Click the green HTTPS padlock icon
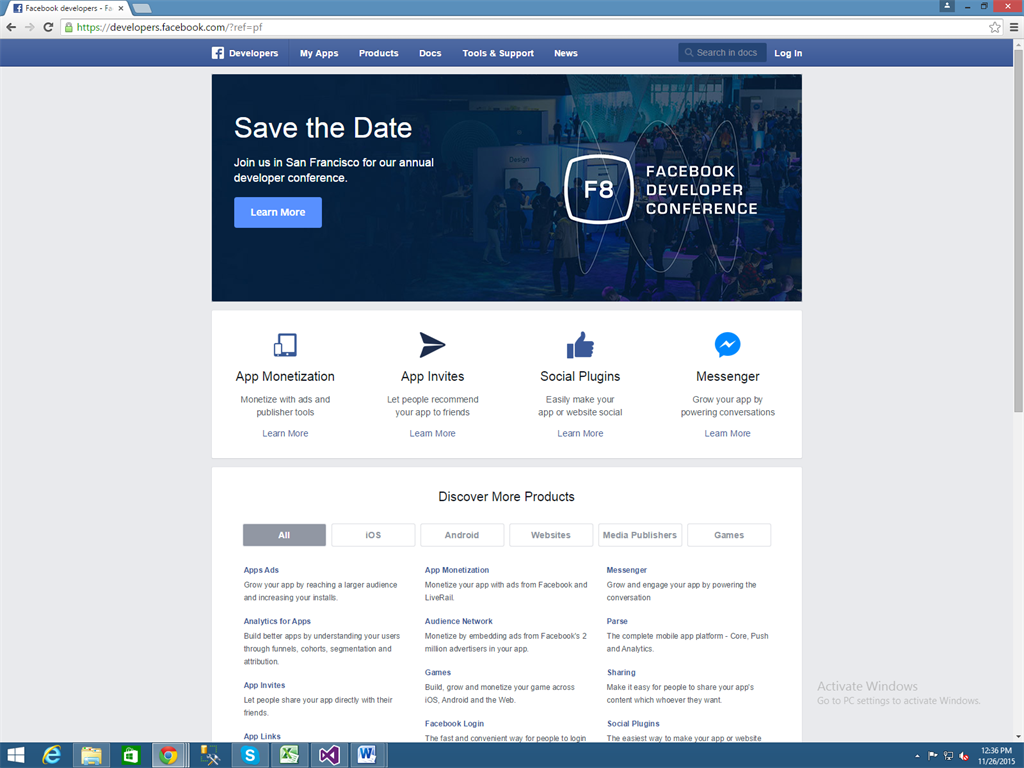1024x768 pixels. (x=69, y=27)
